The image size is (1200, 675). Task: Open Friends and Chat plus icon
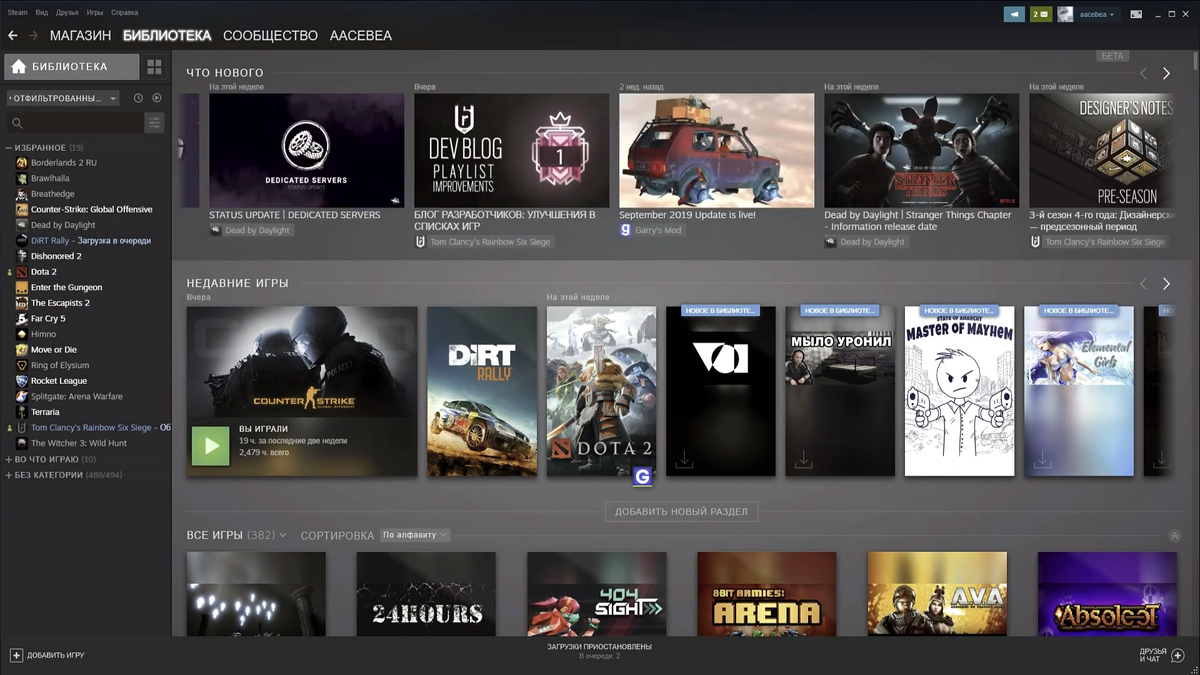(1178, 655)
